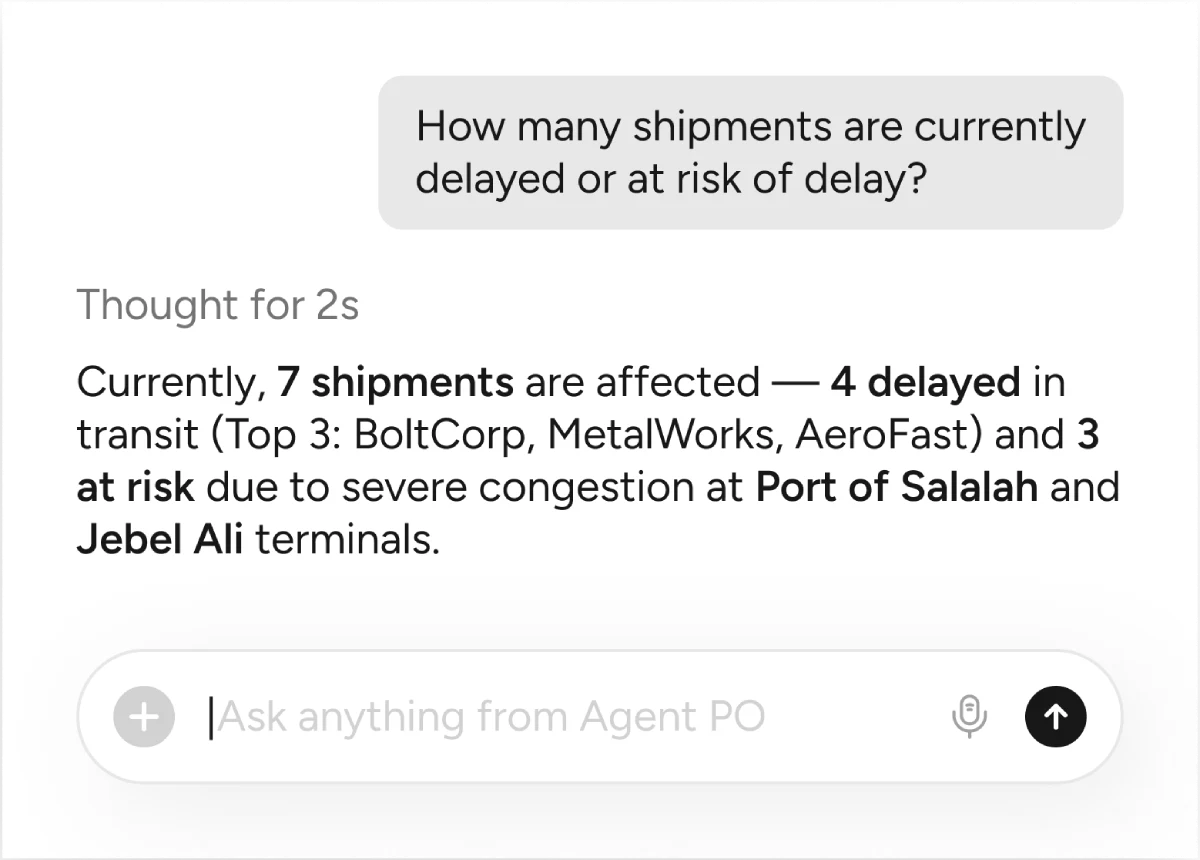Expand the "Thought for 2s" reasoning
The height and width of the screenshot is (860, 1200).
pyautogui.click(x=217, y=305)
